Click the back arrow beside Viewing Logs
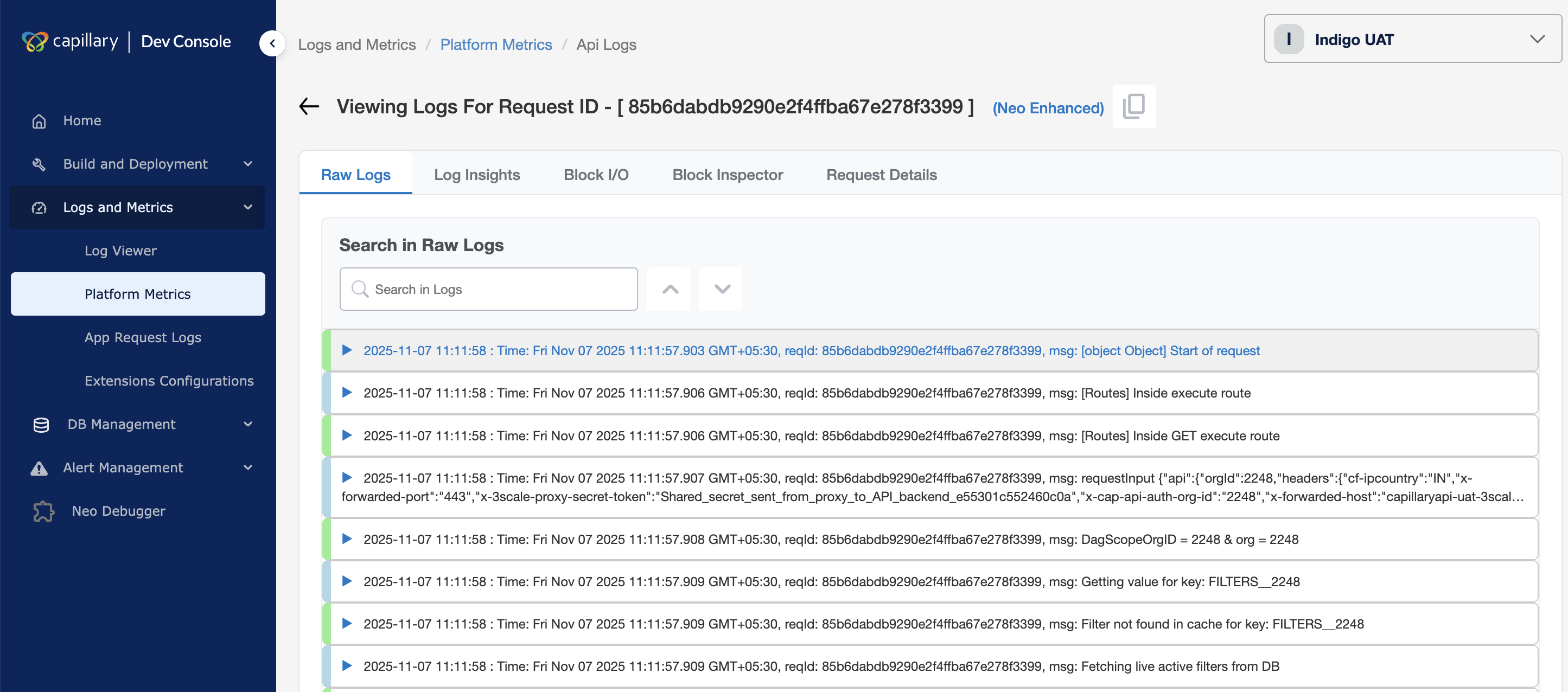This screenshot has width=1568, height=692. (x=309, y=106)
